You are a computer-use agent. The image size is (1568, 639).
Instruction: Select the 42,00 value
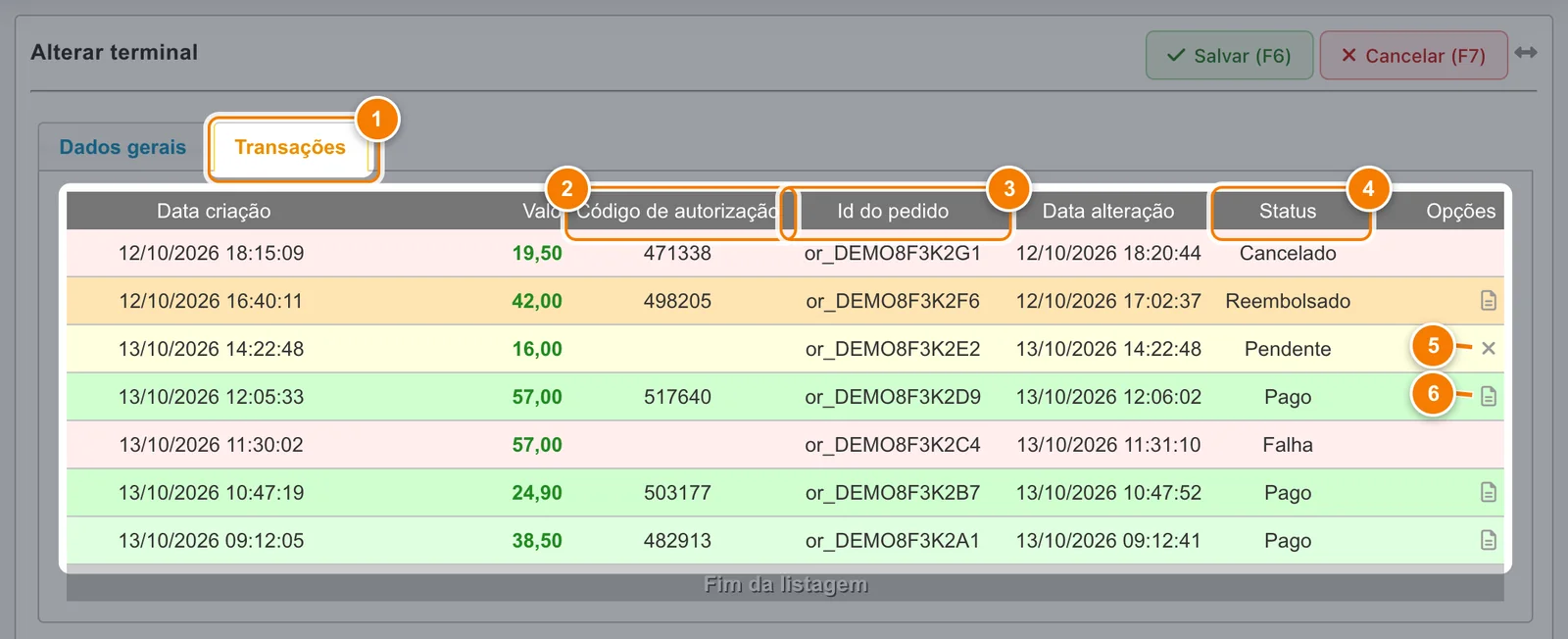tap(537, 301)
